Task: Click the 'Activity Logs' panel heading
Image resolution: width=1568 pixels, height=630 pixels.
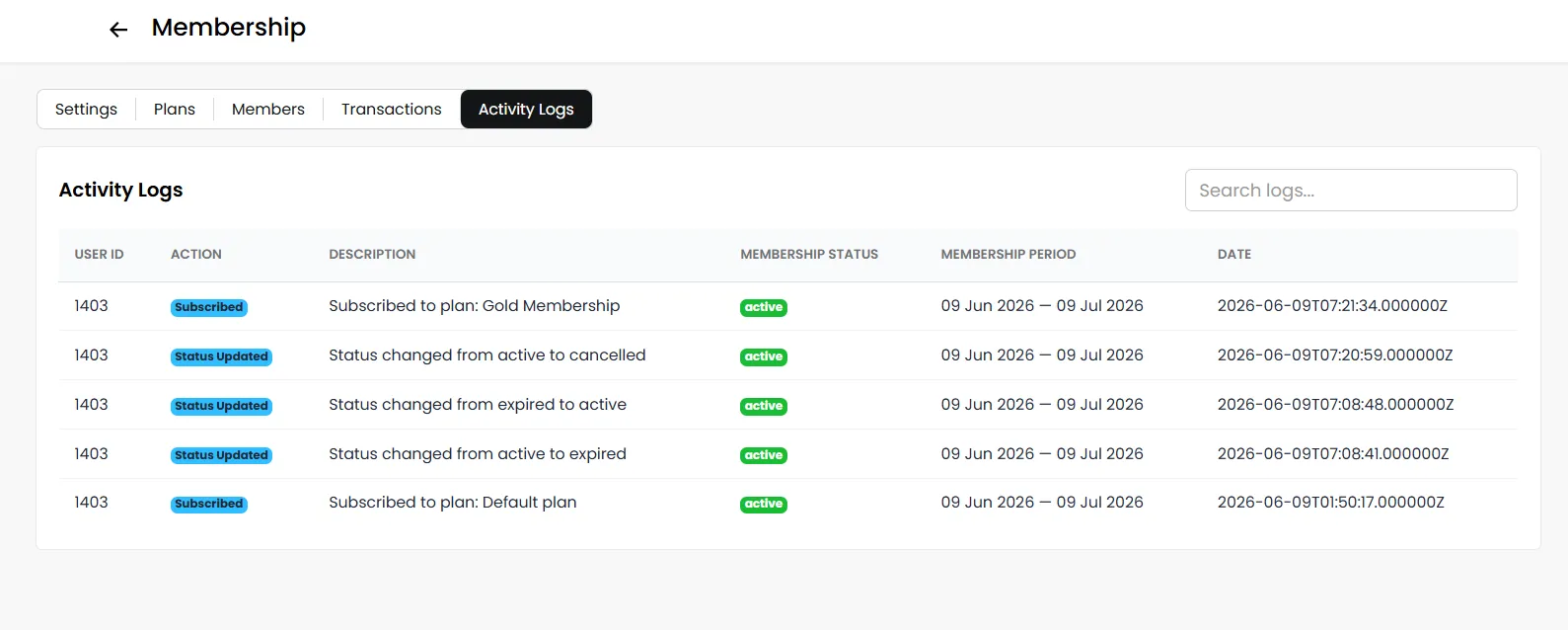Action: pyautogui.click(x=121, y=191)
